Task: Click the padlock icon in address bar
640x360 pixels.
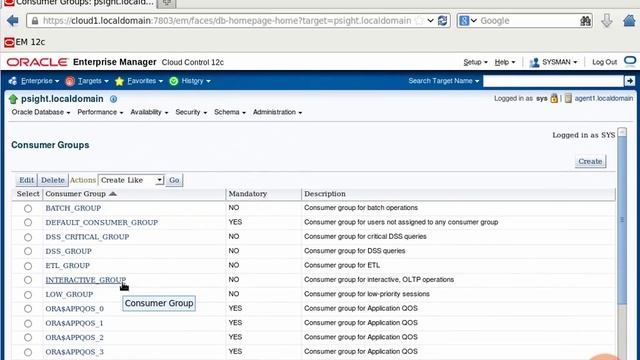Action: (35, 21)
